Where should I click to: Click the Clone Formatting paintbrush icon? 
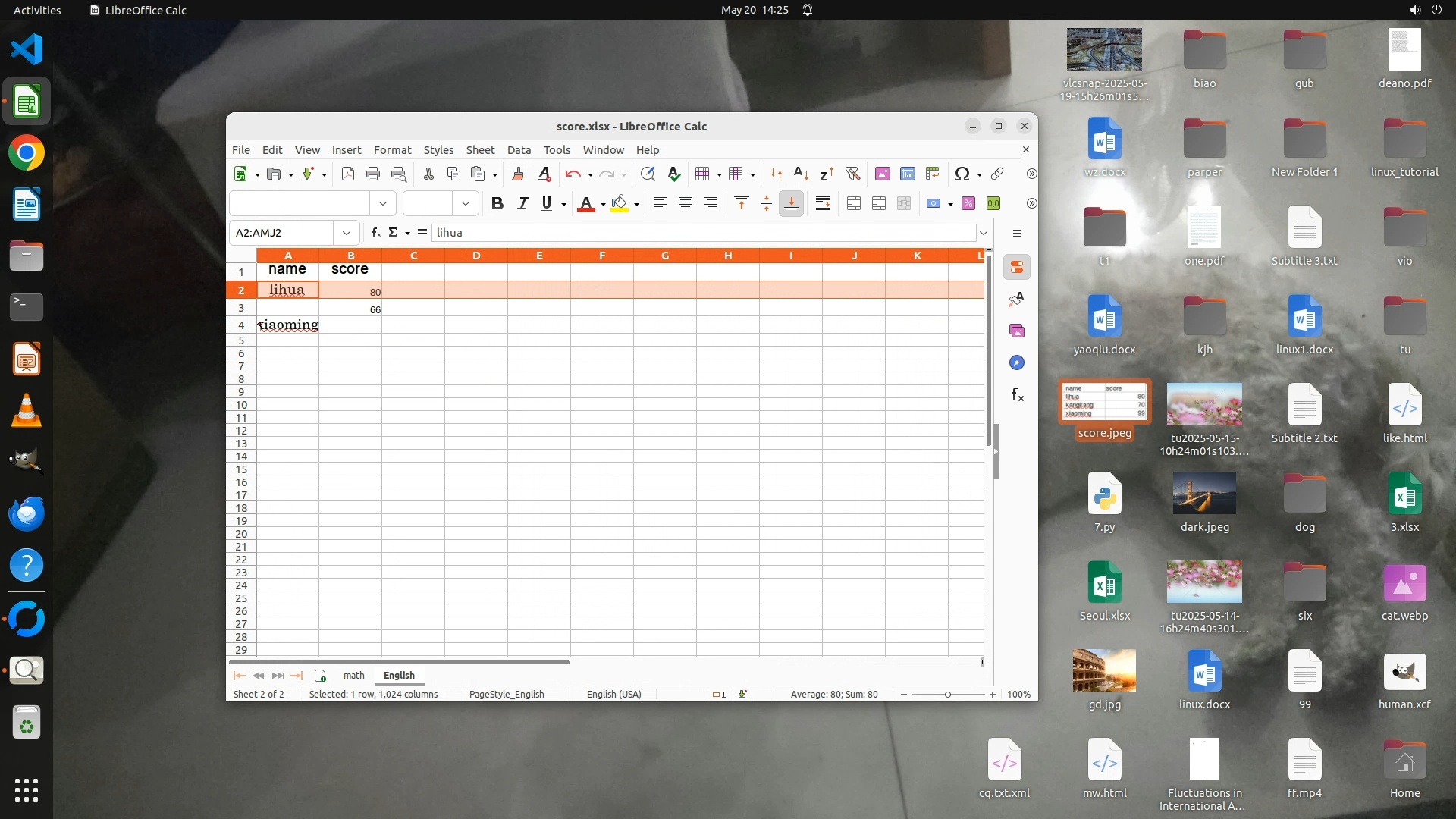point(518,174)
